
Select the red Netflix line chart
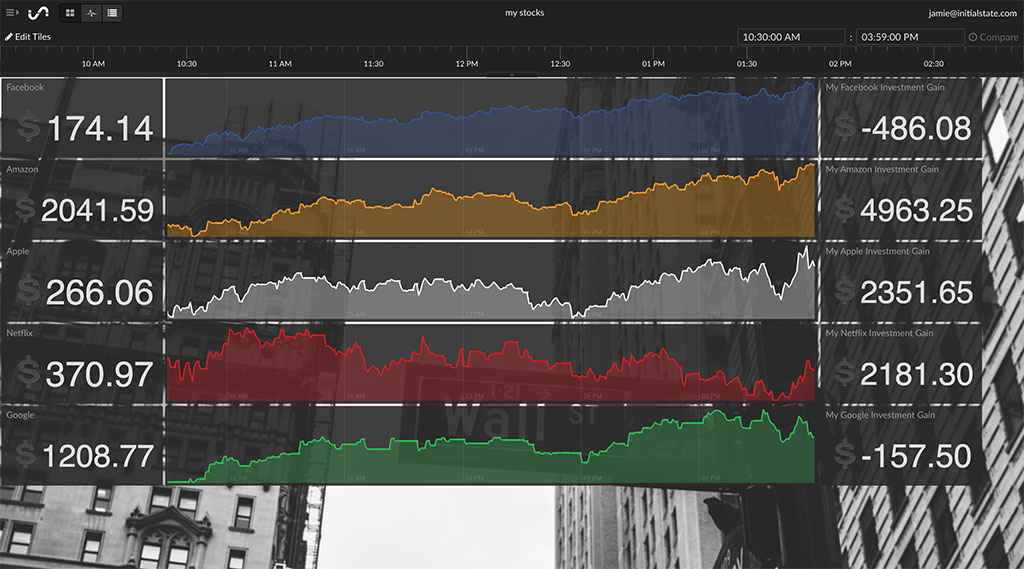click(490, 363)
